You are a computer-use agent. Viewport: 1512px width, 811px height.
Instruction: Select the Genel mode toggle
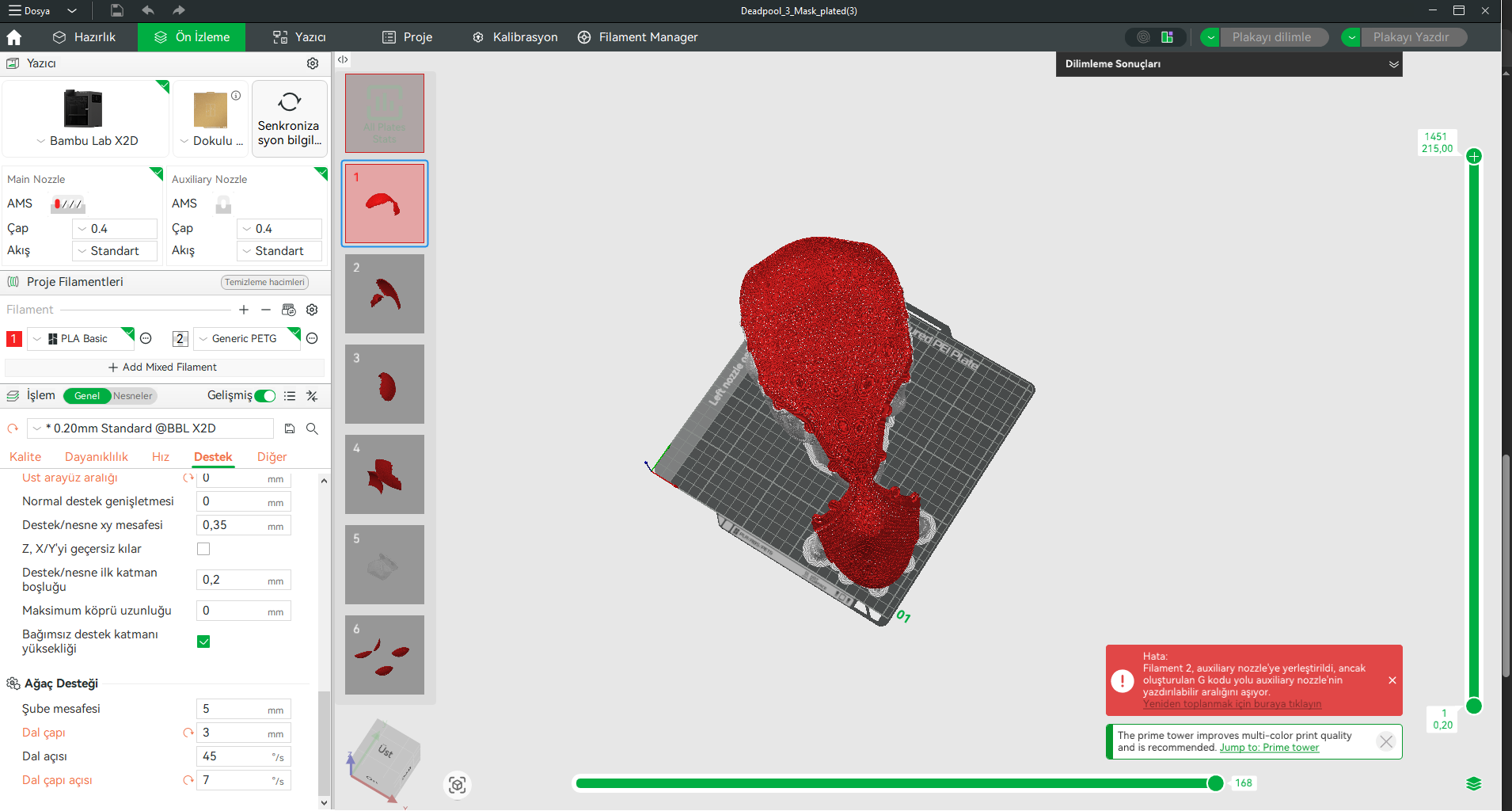[x=87, y=396]
